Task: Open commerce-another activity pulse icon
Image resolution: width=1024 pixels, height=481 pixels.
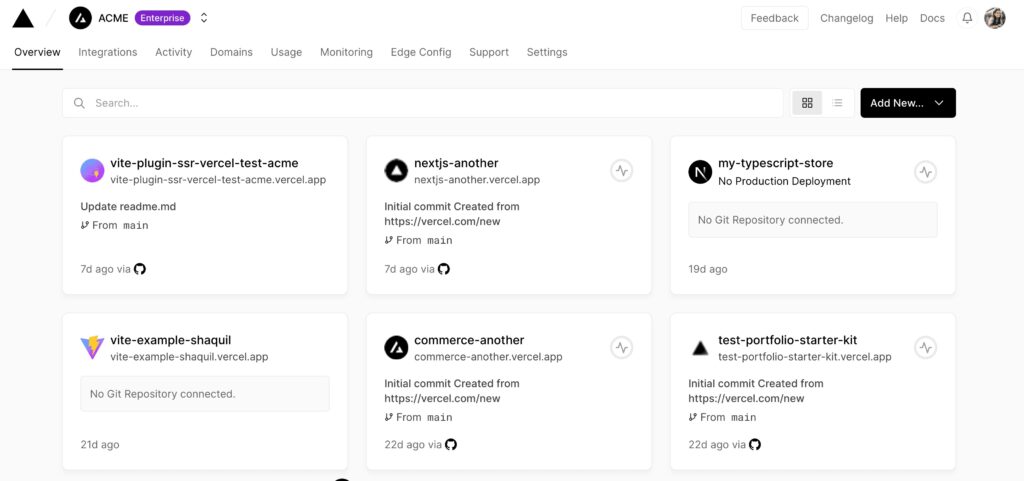Action: point(622,348)
